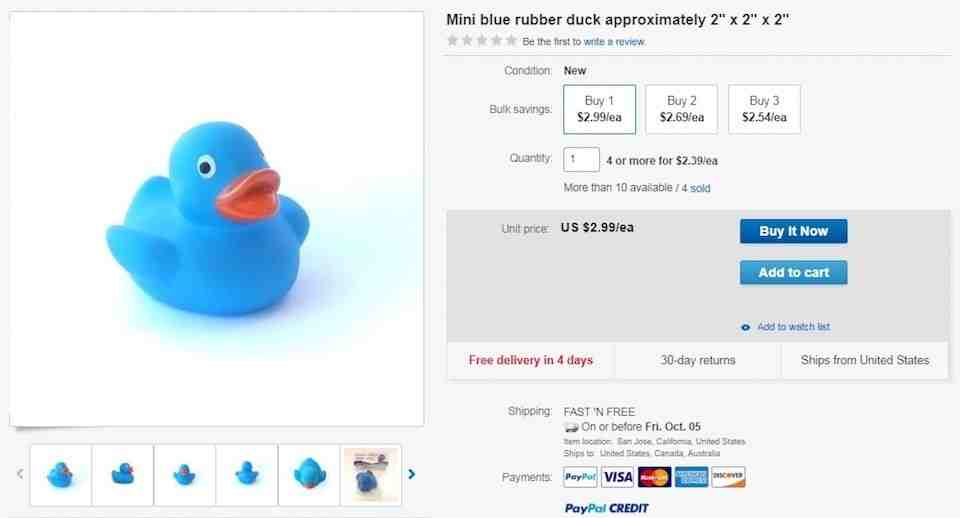The height and width of the screenshot is (518, 960).
Task: Click the eye icon beside Add to watch list
Action: coord(745,328)
